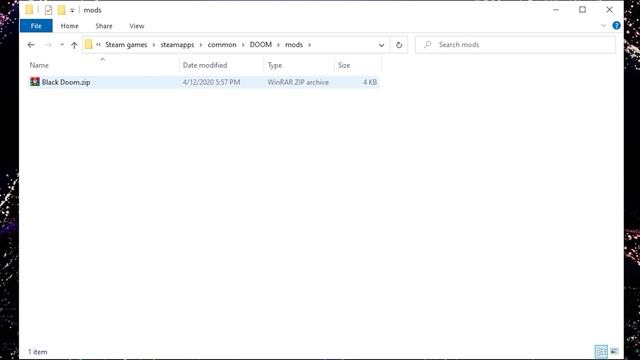Expand chevron after DOOM breadcrumb
Screen dimensions: 640x360
tap(278, 45)
